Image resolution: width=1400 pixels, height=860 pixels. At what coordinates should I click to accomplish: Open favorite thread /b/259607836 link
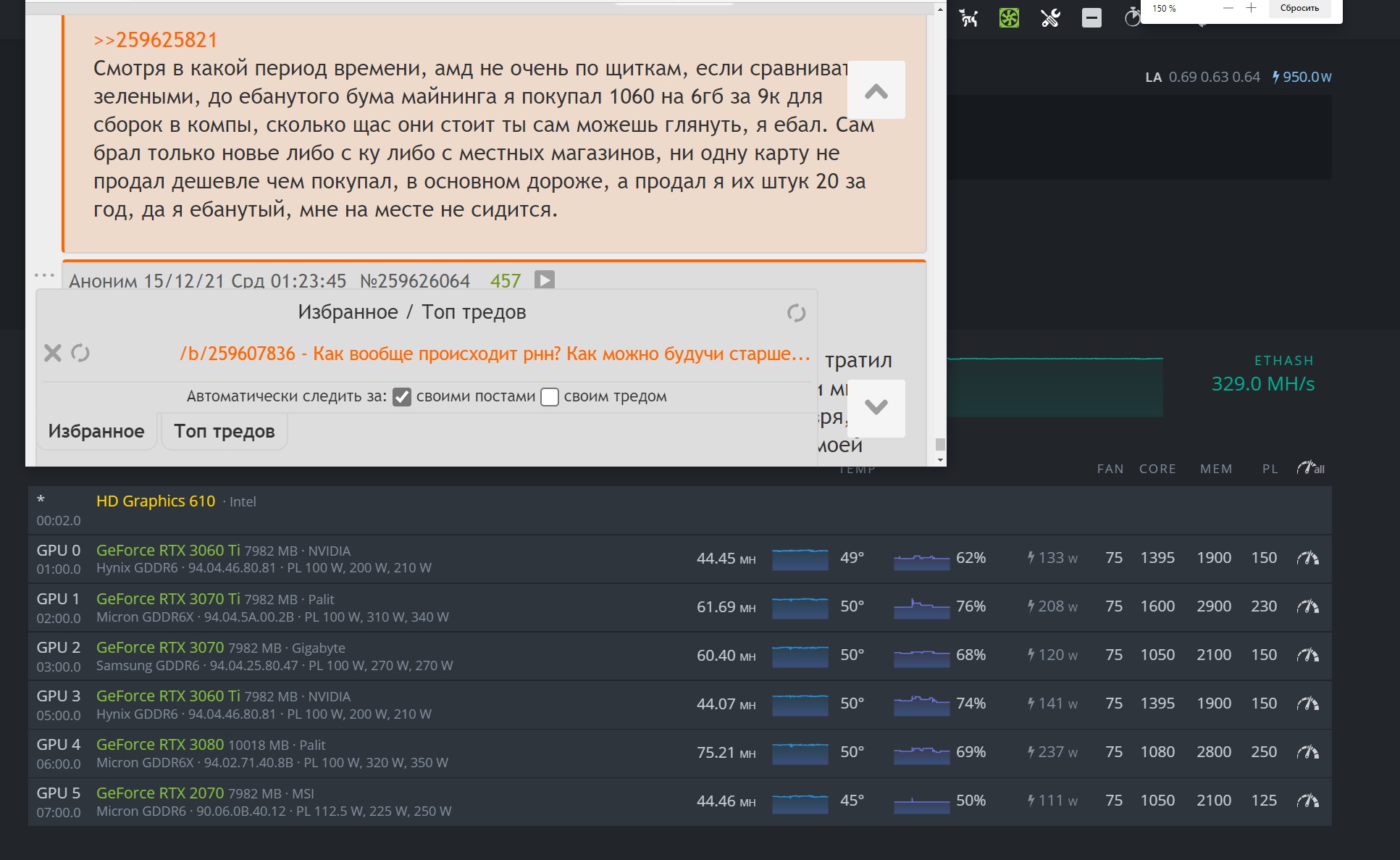pos(495,354)
